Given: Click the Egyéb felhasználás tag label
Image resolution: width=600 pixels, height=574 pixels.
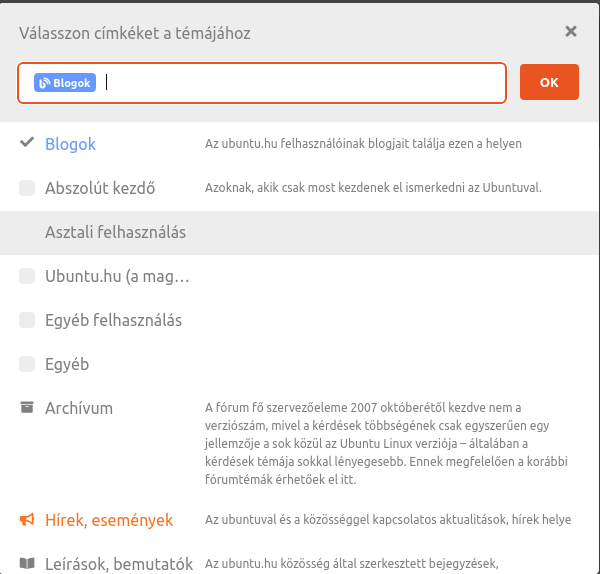Looking at the screenshot, I should [114, 320].
